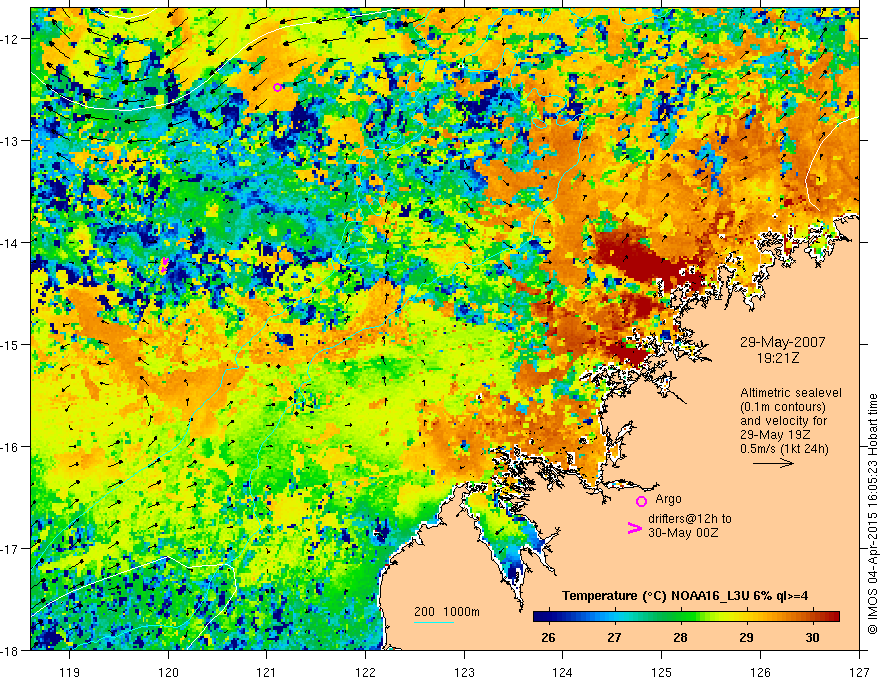Click the colour bar label '30'
Image resolution: width=880 pixels, height=680 pixels.
[x=812, y=637]
